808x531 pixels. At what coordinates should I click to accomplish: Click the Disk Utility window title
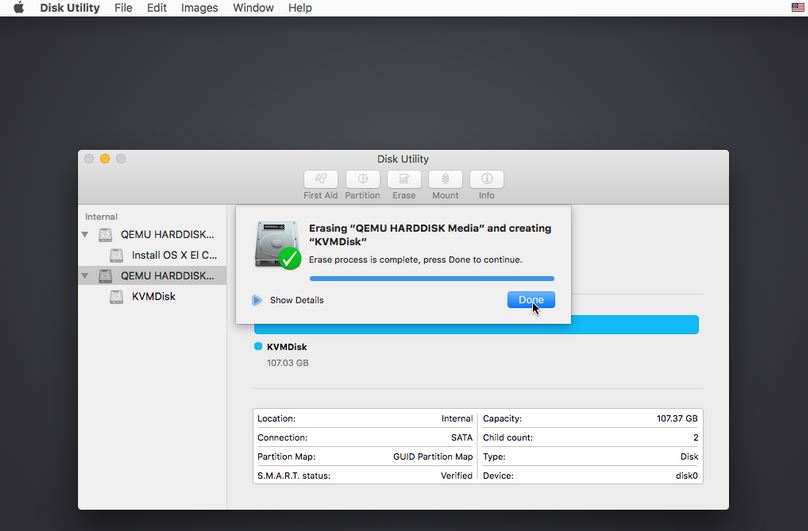pyautogui.click(x=403, y=159)
